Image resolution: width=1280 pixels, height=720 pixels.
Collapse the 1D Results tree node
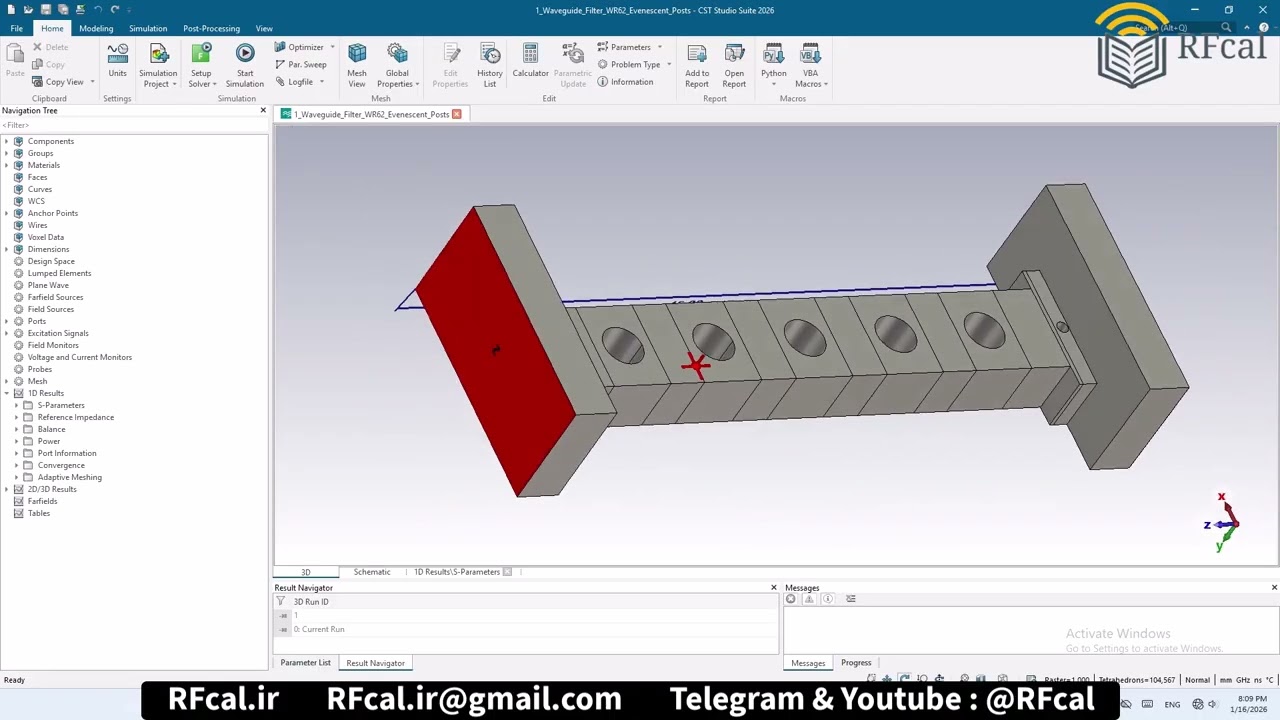click(7, 393)
